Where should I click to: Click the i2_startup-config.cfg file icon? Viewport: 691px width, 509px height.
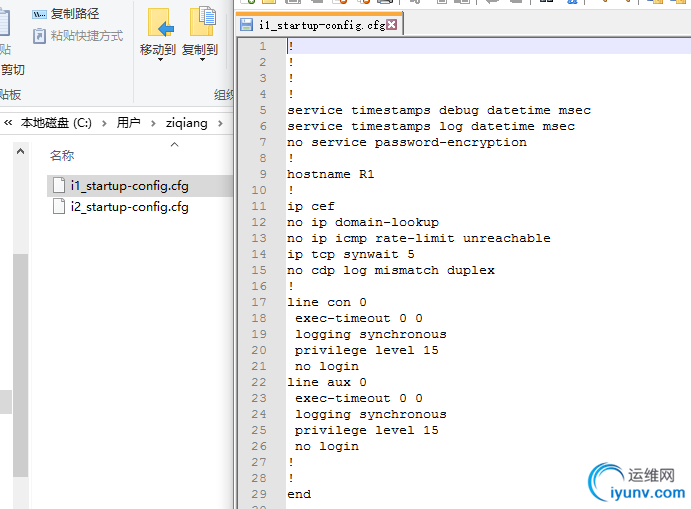pos(59,206)
